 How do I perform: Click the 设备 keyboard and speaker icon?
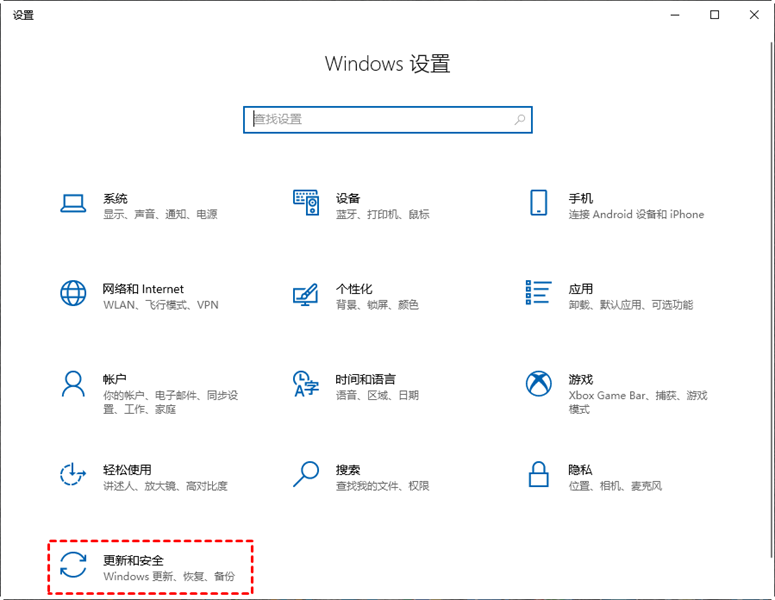[x=305, y=204]
